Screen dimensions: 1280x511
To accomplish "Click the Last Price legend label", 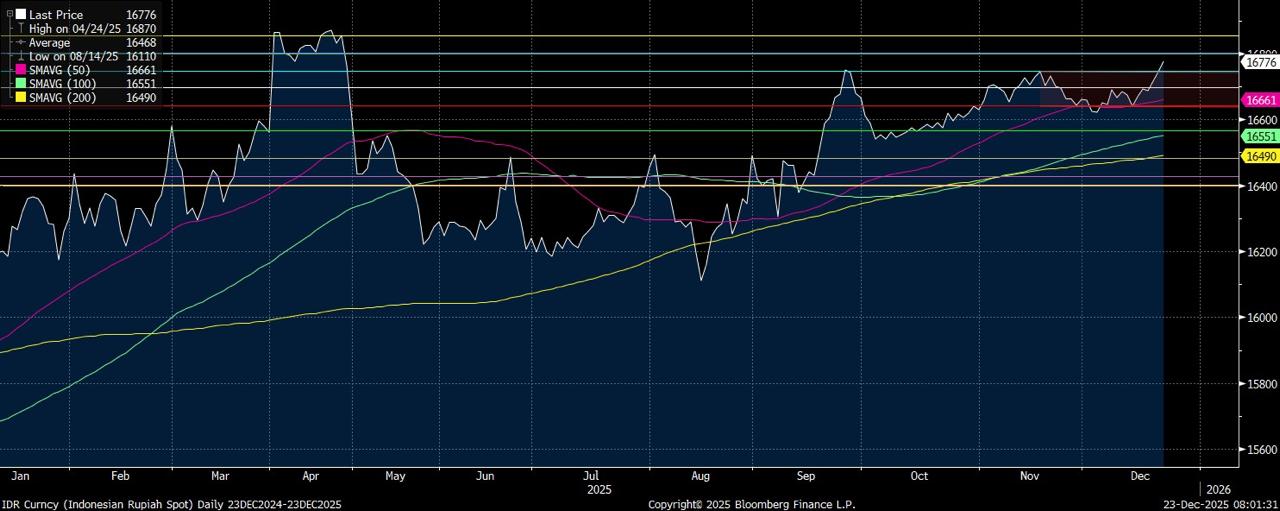I will pos(55,15).
